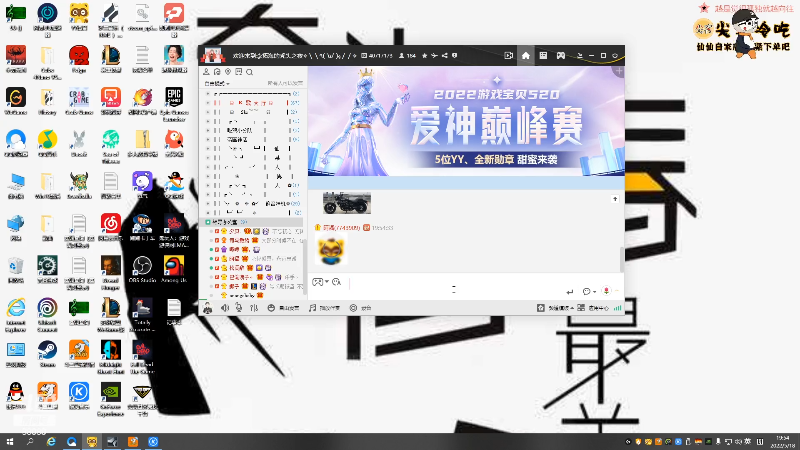Open the home tab in YY title bar
This screenshot has width=800, height=450.
pos(526,56)
